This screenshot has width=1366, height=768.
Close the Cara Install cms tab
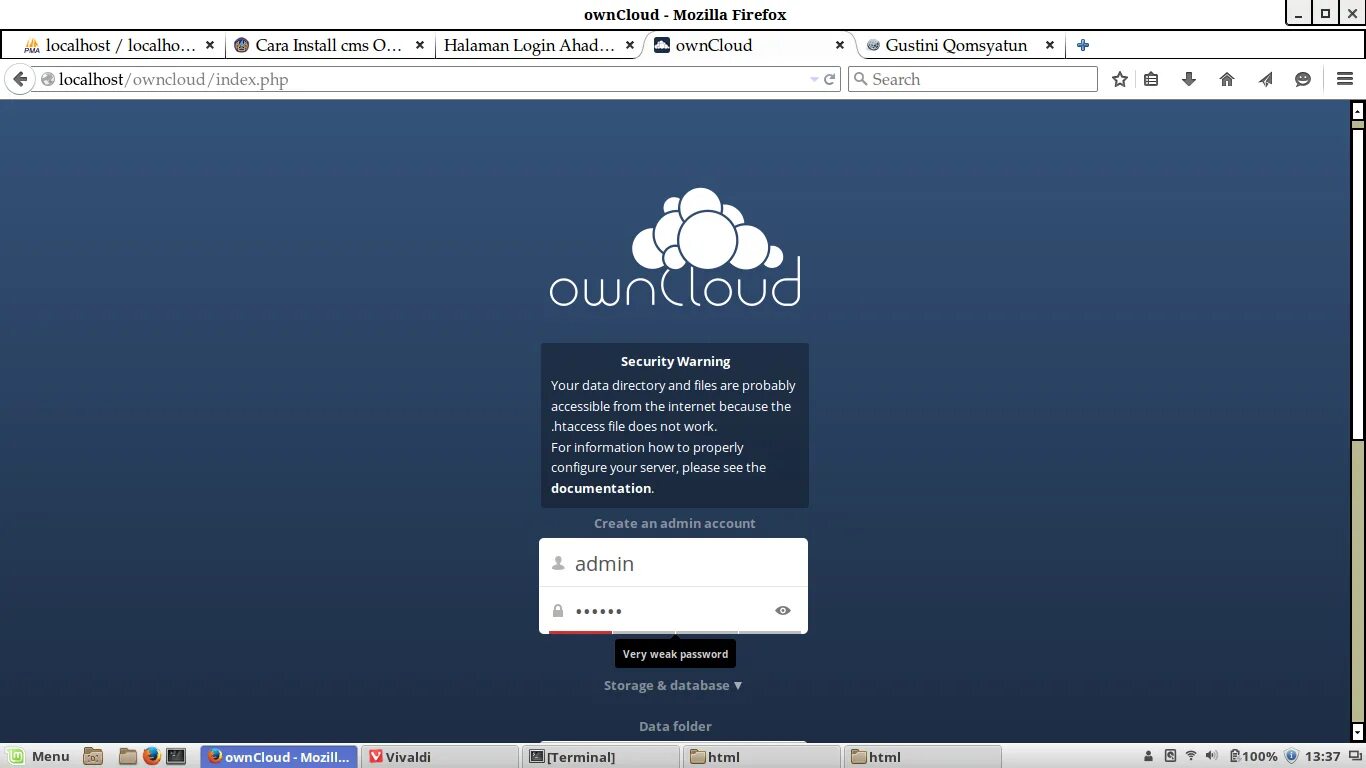[x=420, y=45]
